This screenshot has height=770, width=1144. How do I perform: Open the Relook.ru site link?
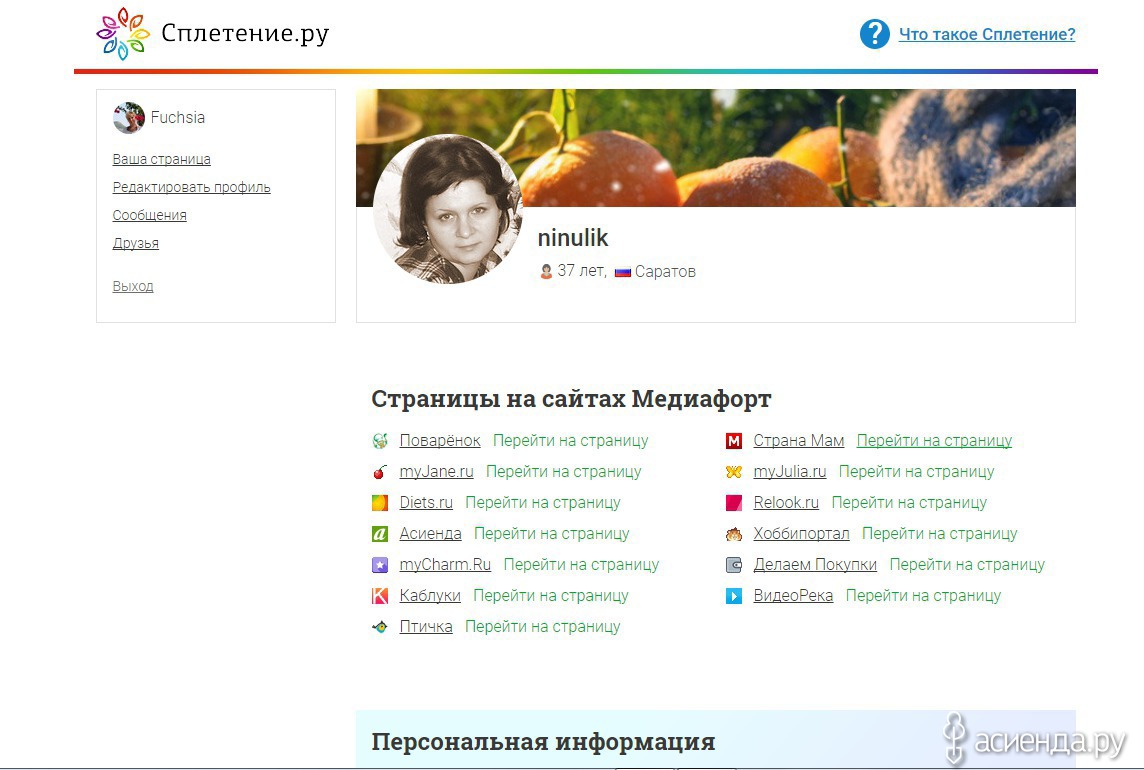(x=786, y=503)
